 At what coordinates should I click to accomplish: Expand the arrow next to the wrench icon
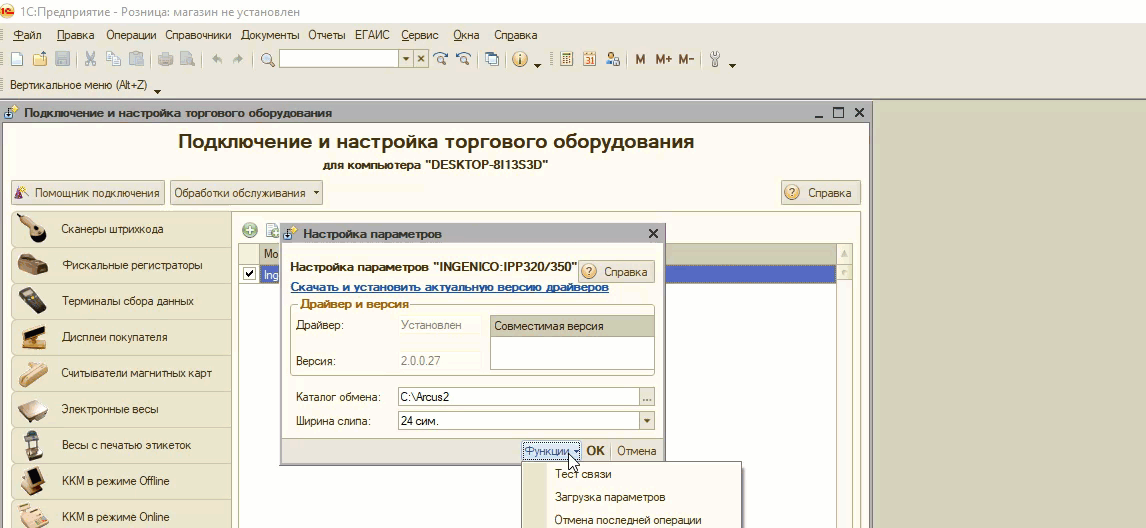(x=732, y=66)
